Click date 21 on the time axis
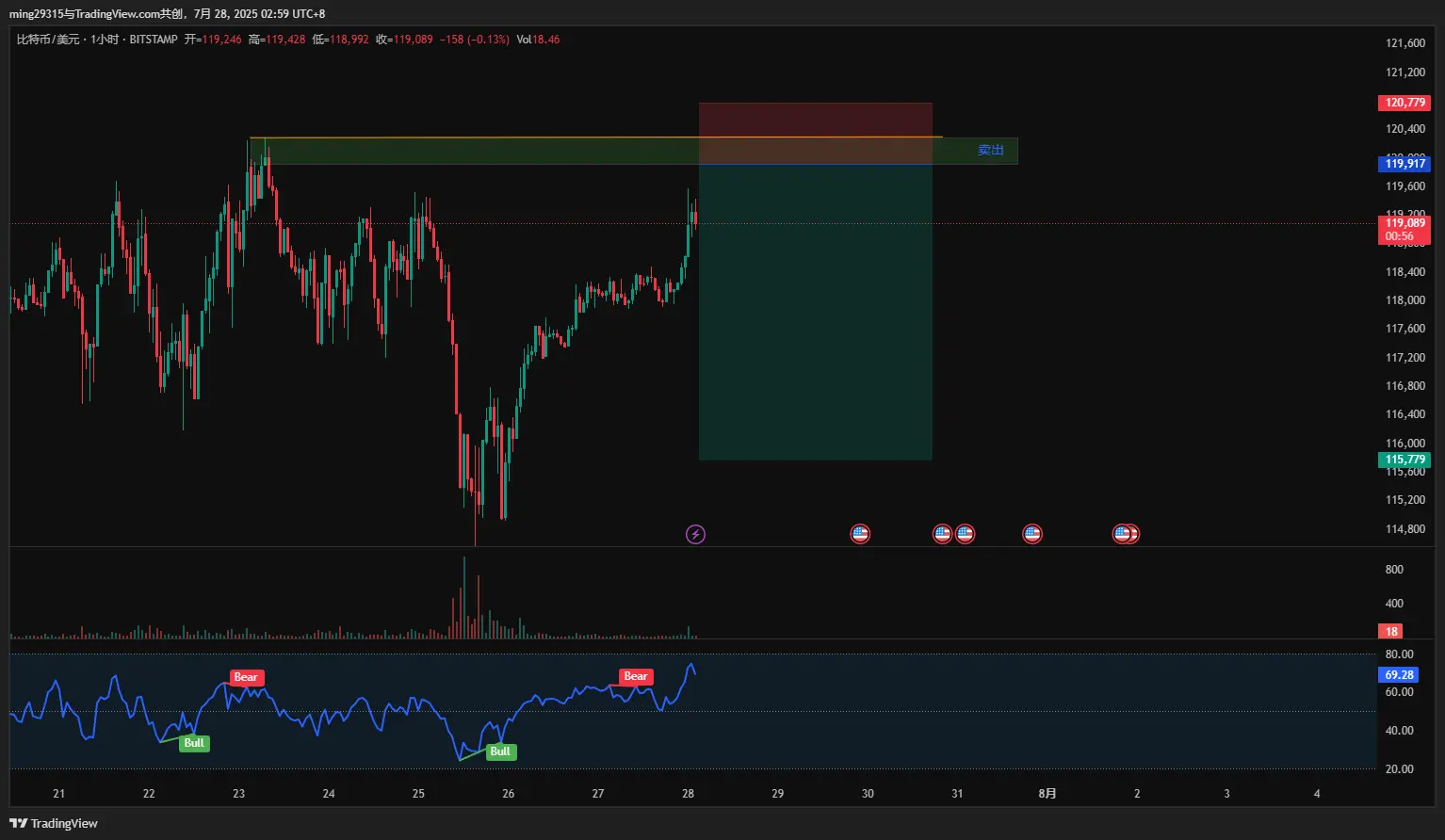 pos(59,794)
